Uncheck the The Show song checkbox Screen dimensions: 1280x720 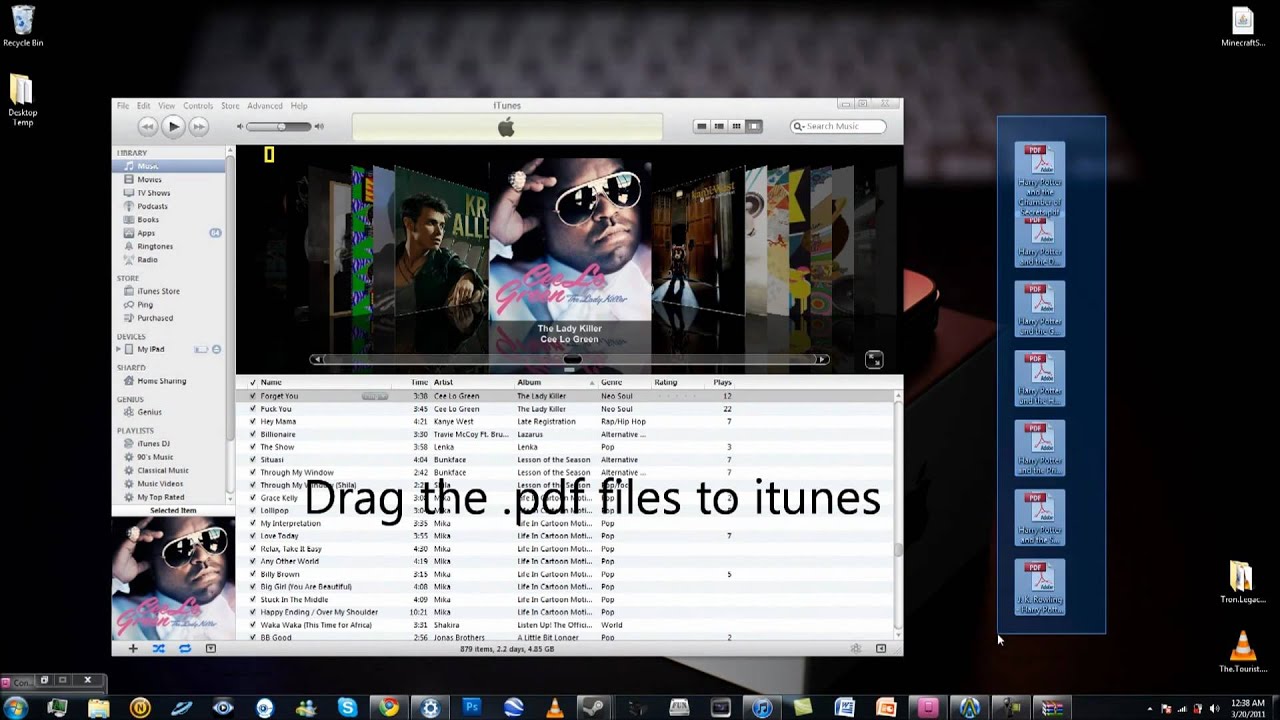[252, 447]
